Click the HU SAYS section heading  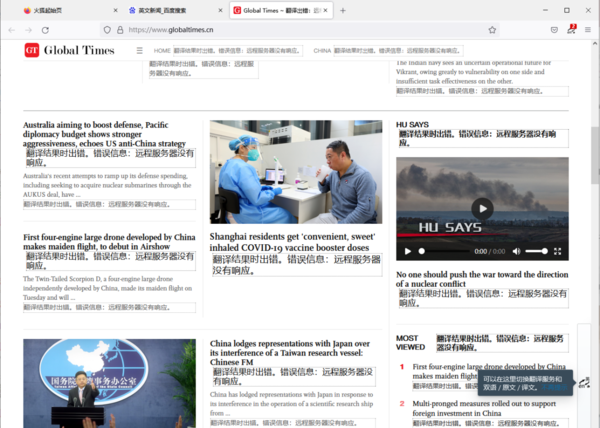point(412,125)
